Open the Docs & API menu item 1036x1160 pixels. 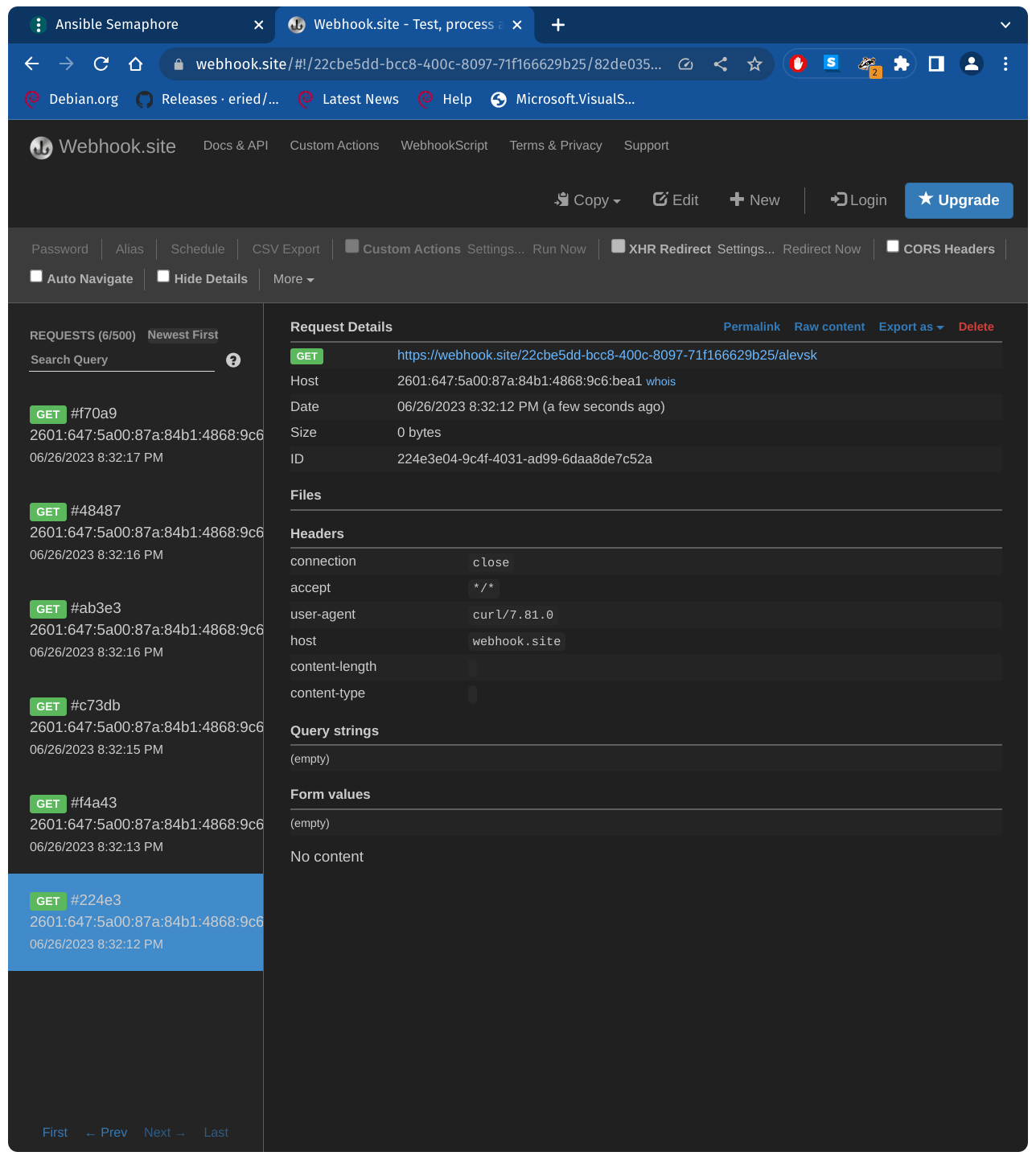236,146
